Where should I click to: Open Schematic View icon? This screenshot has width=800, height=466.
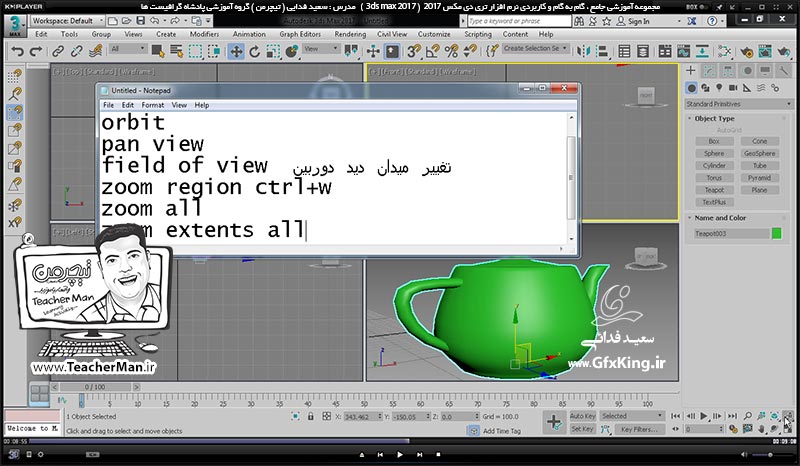(x=702, y=51)
